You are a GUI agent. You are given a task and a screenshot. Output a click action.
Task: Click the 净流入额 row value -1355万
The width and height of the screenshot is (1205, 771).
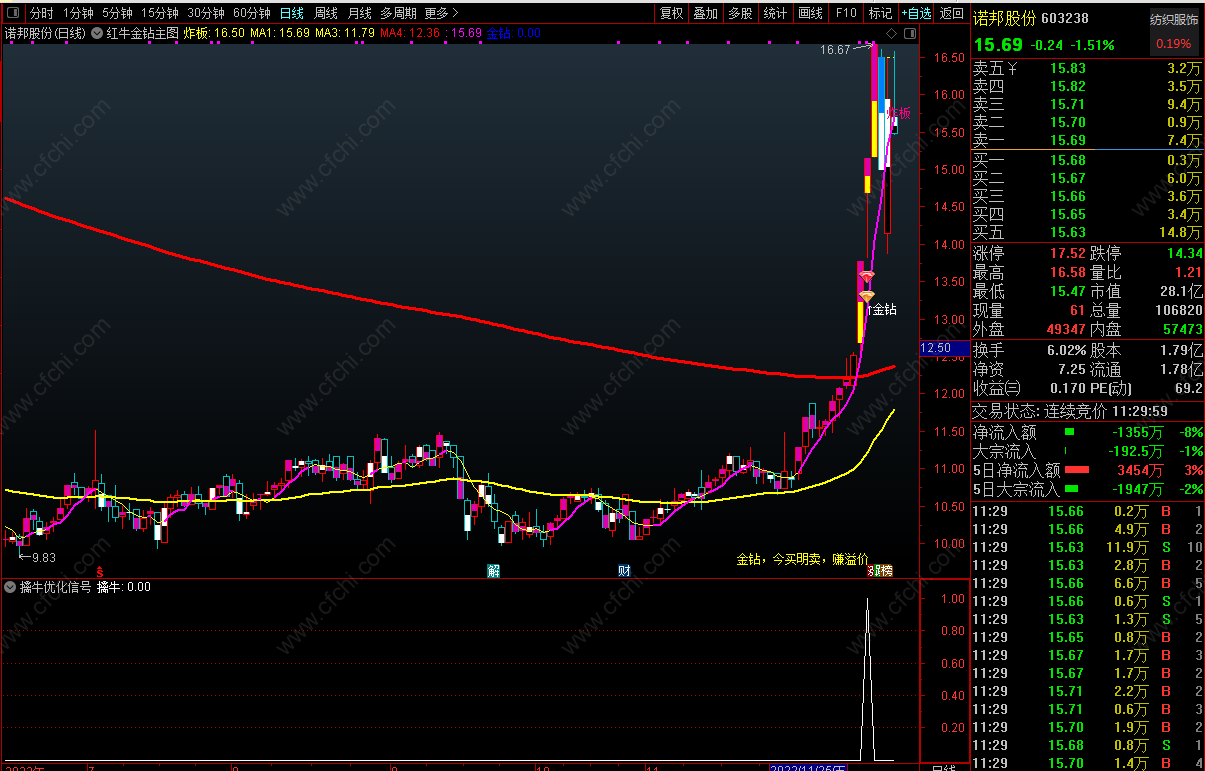coord(1139,433)
